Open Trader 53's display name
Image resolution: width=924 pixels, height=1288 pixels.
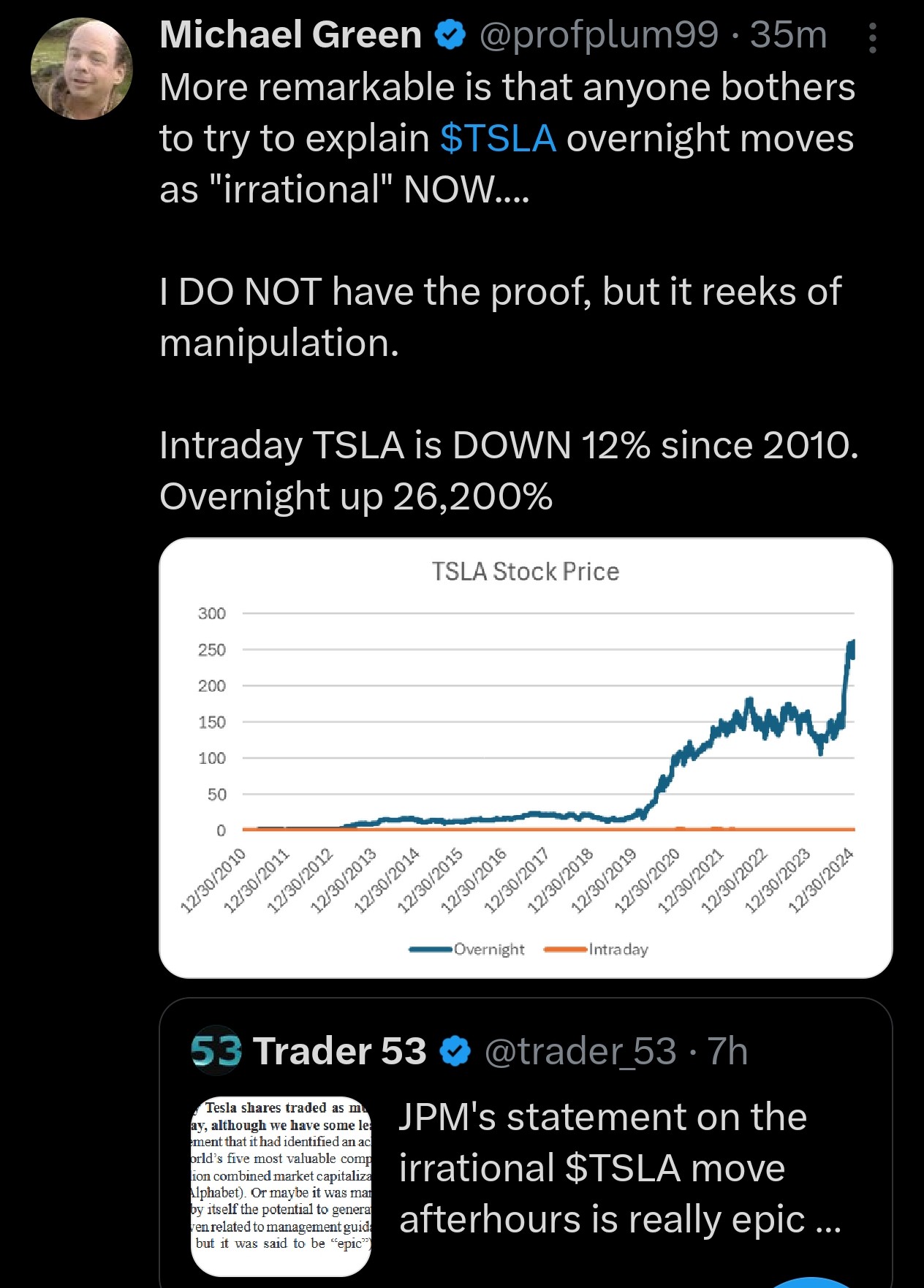(340, 1051)
